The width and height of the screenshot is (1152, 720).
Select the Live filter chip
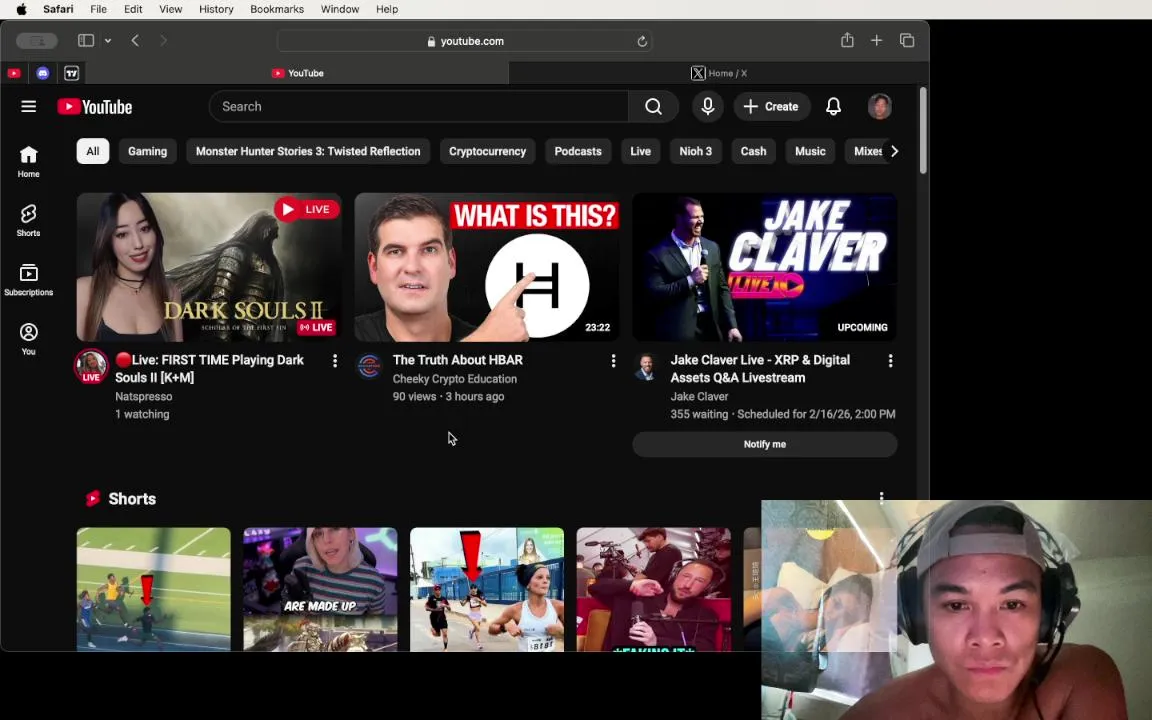(641, 151)
